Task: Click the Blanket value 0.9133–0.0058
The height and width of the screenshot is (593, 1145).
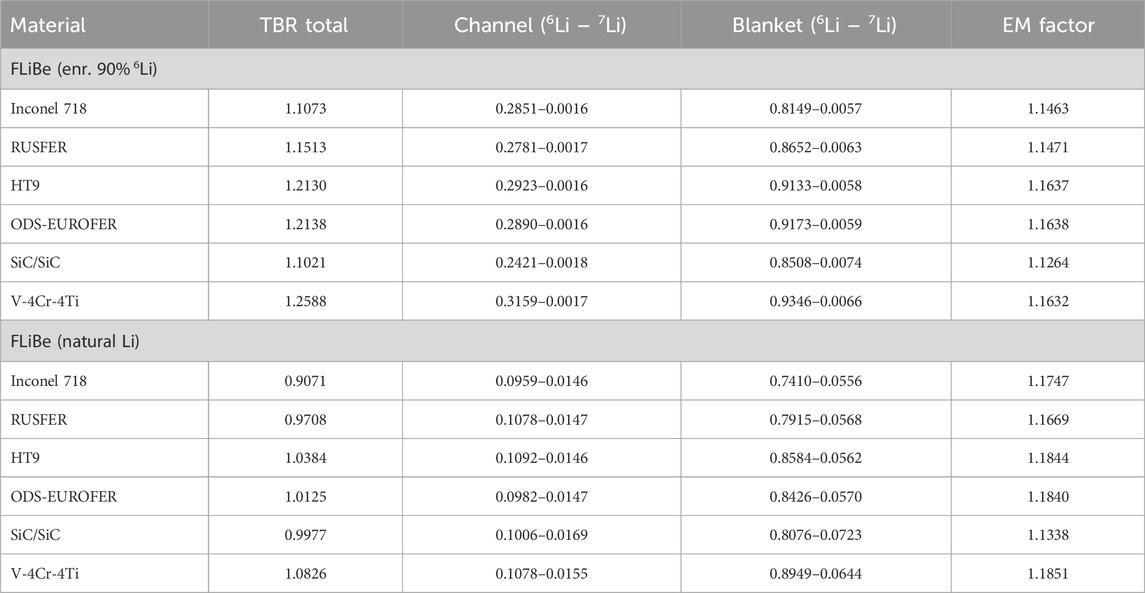Action: click(x=815, y=186)
